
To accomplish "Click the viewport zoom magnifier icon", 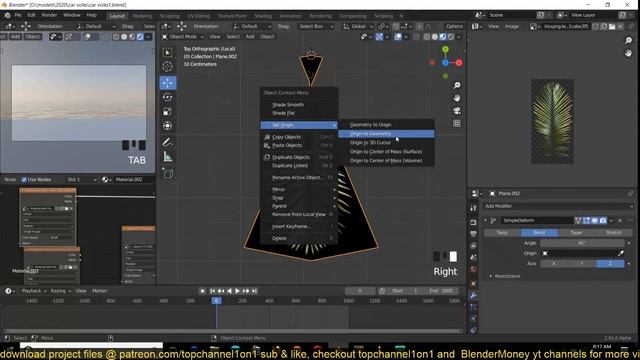I will point(457,85).
